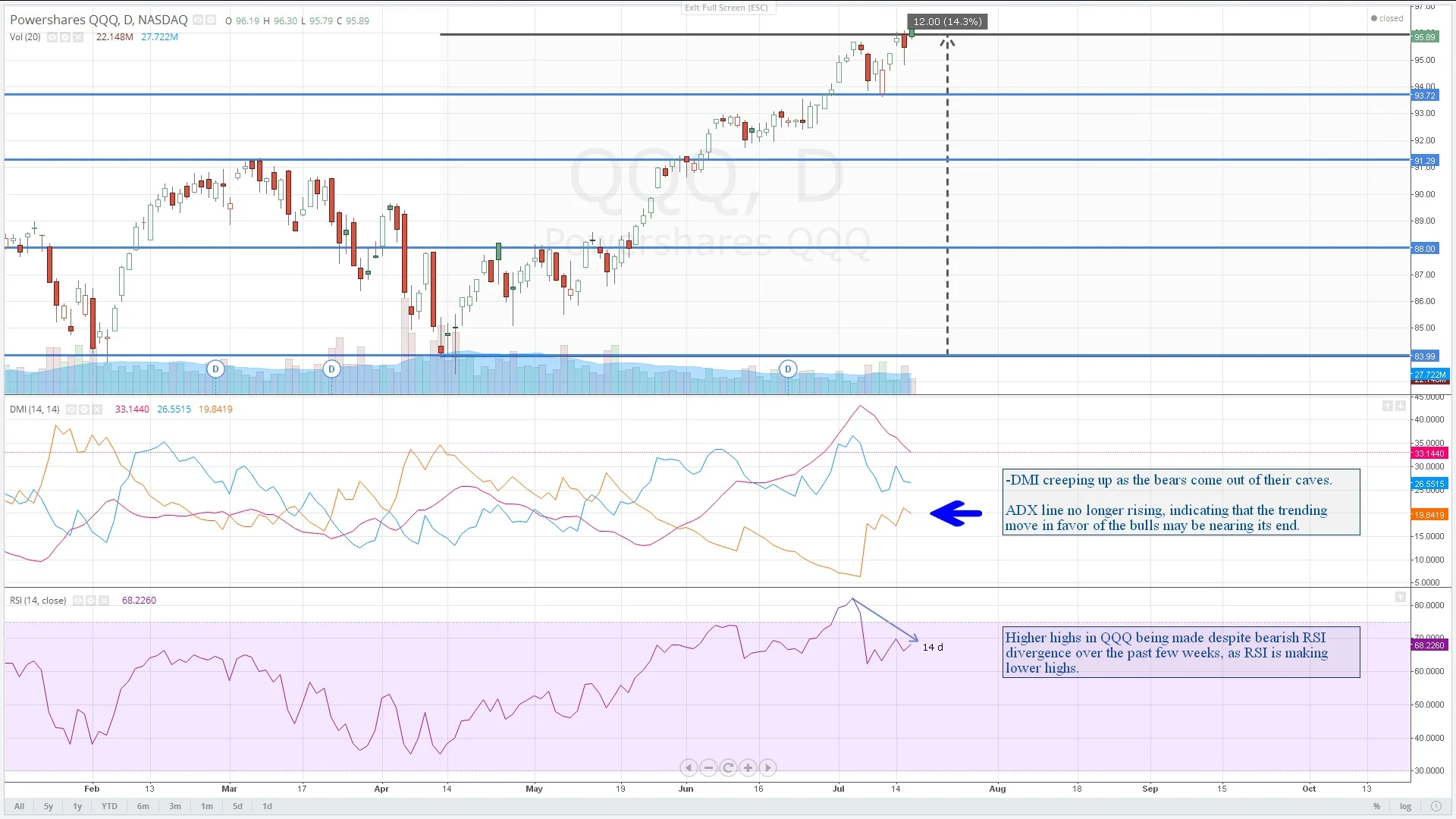The width and height of the screenshot is (1456, 819).
Task: Click the market closed status indicator
Action: [x=1387, y=18]
